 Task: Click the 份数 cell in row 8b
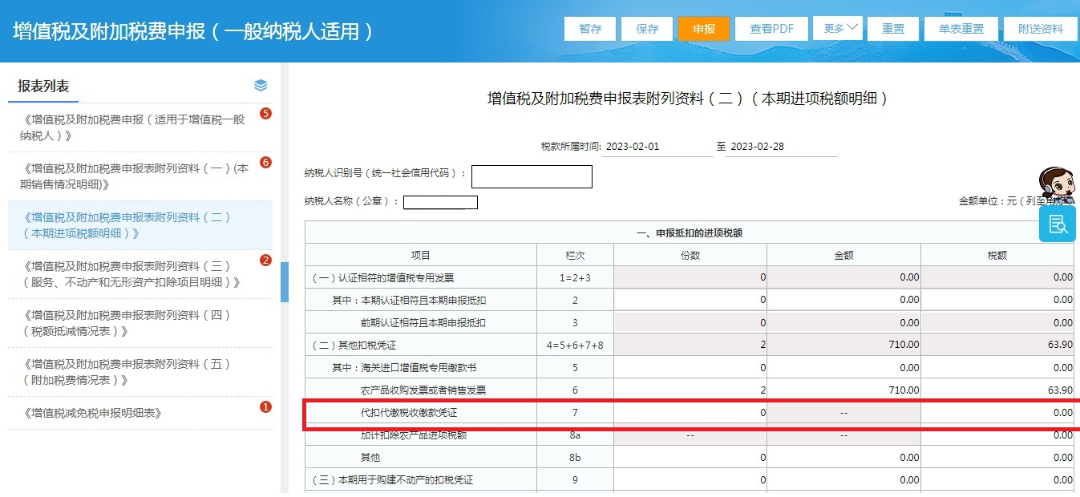pos(689,458)
